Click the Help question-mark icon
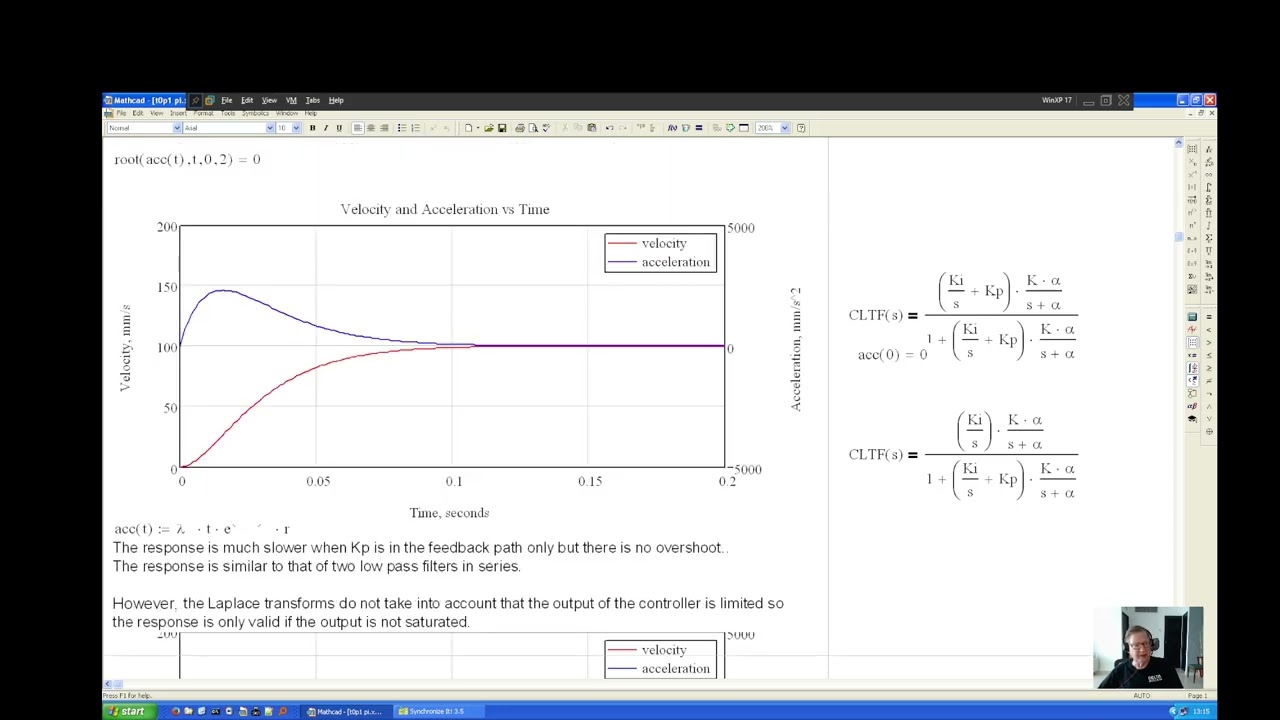Viewport: 1280px width, 720px height. click(801, 127)
